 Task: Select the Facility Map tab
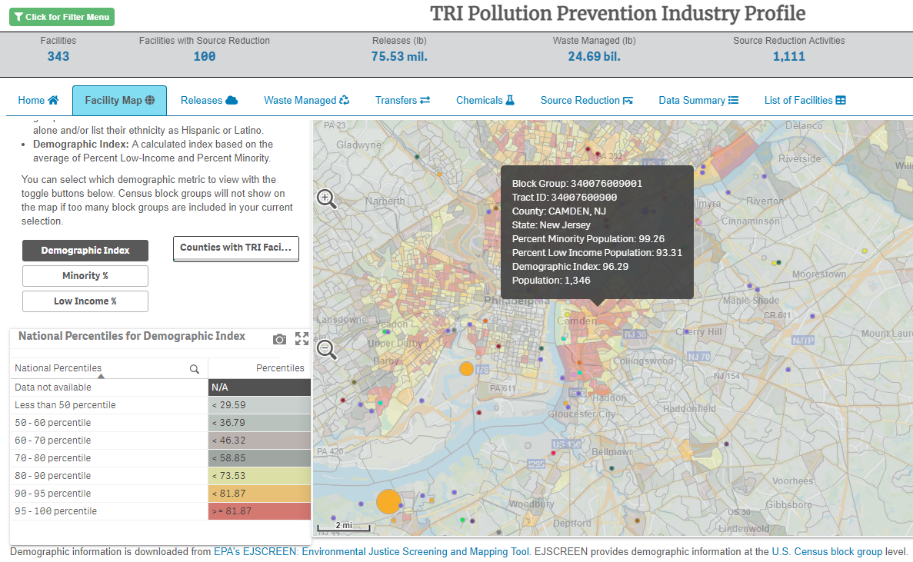[119, 100]
